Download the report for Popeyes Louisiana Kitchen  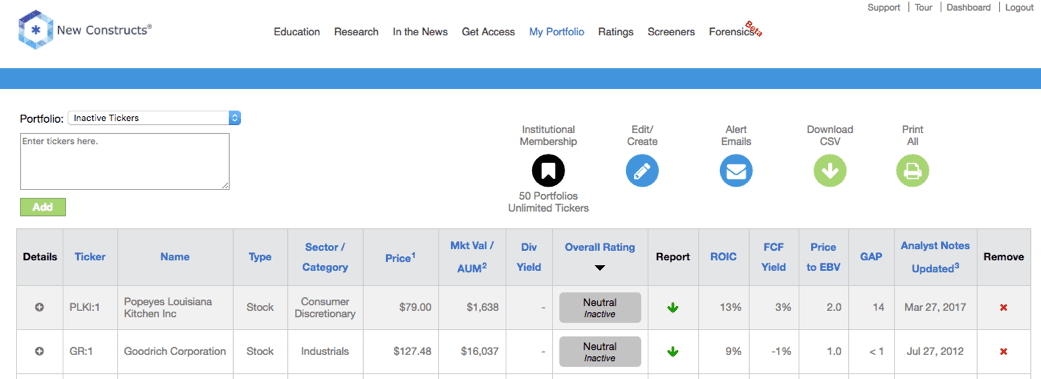(673, 308)
